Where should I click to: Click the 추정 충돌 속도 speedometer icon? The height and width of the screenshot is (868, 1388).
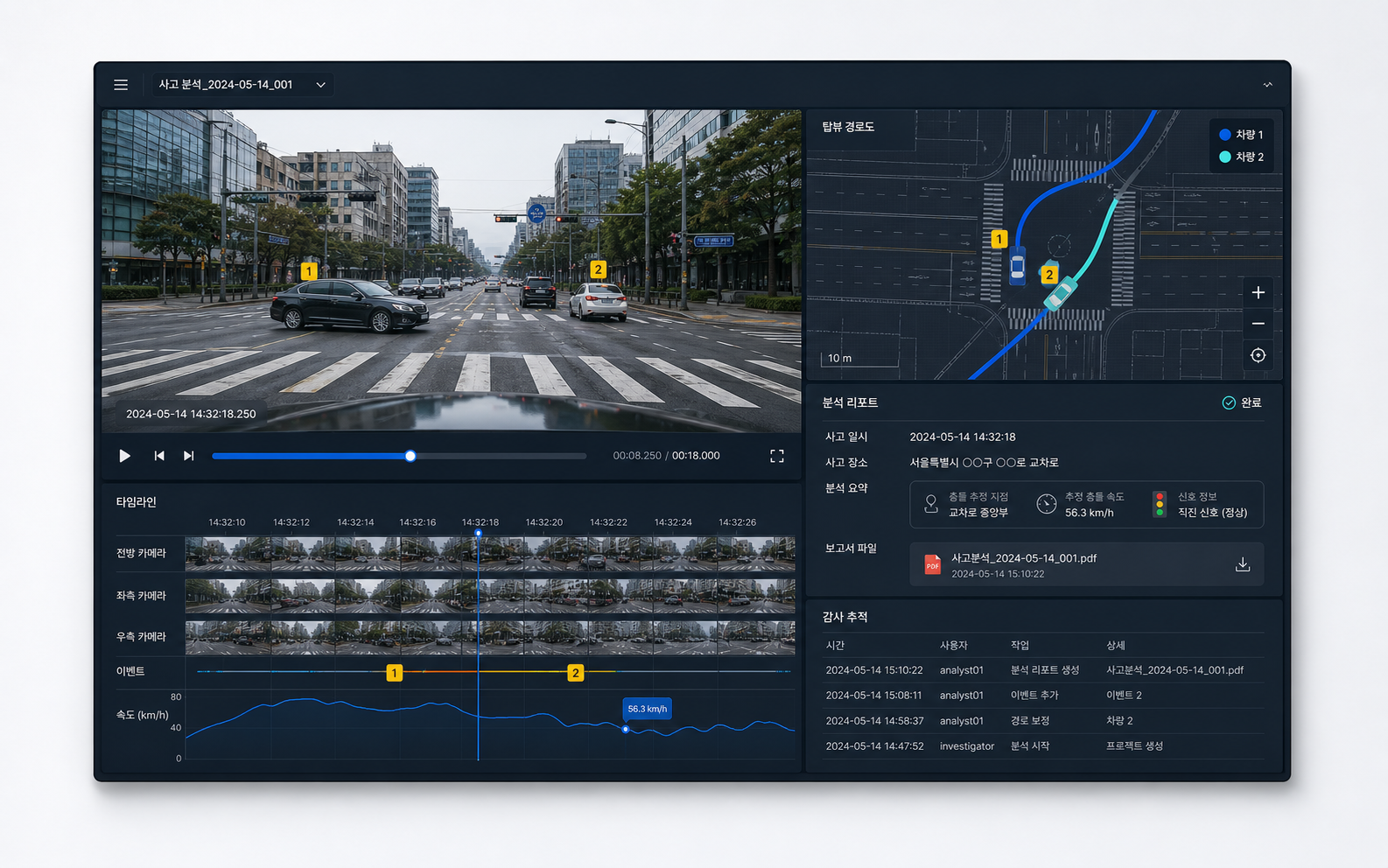tap(1047, 504)
